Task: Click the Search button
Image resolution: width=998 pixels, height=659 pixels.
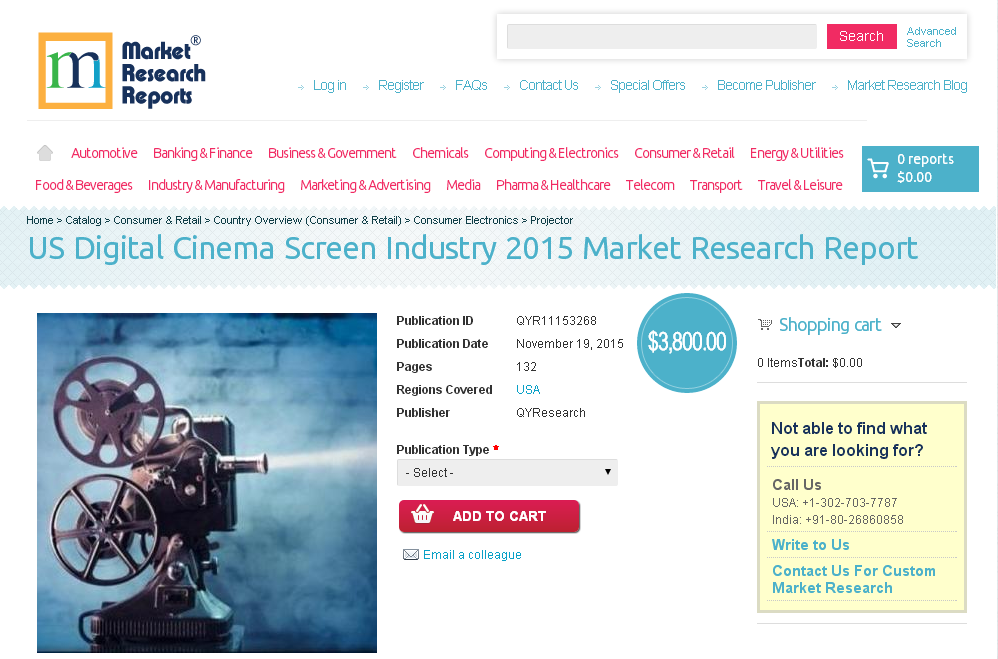Action: (861, 35)
